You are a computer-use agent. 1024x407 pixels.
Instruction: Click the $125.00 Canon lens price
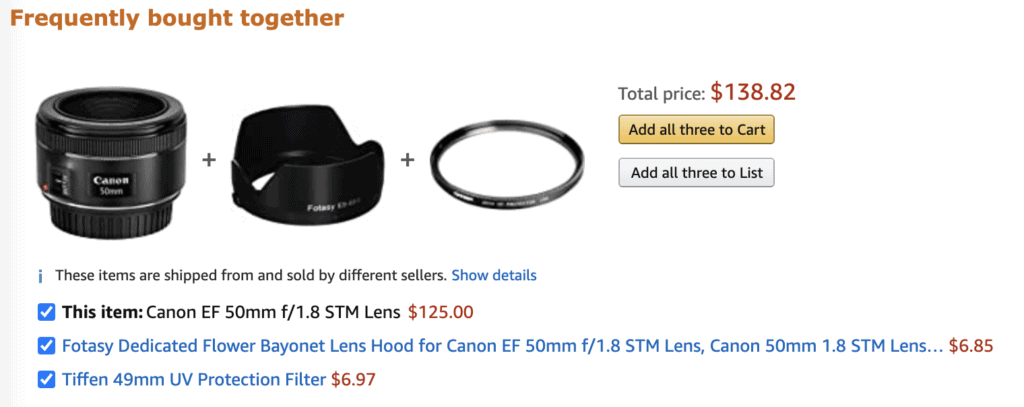[x=441, y=312]
